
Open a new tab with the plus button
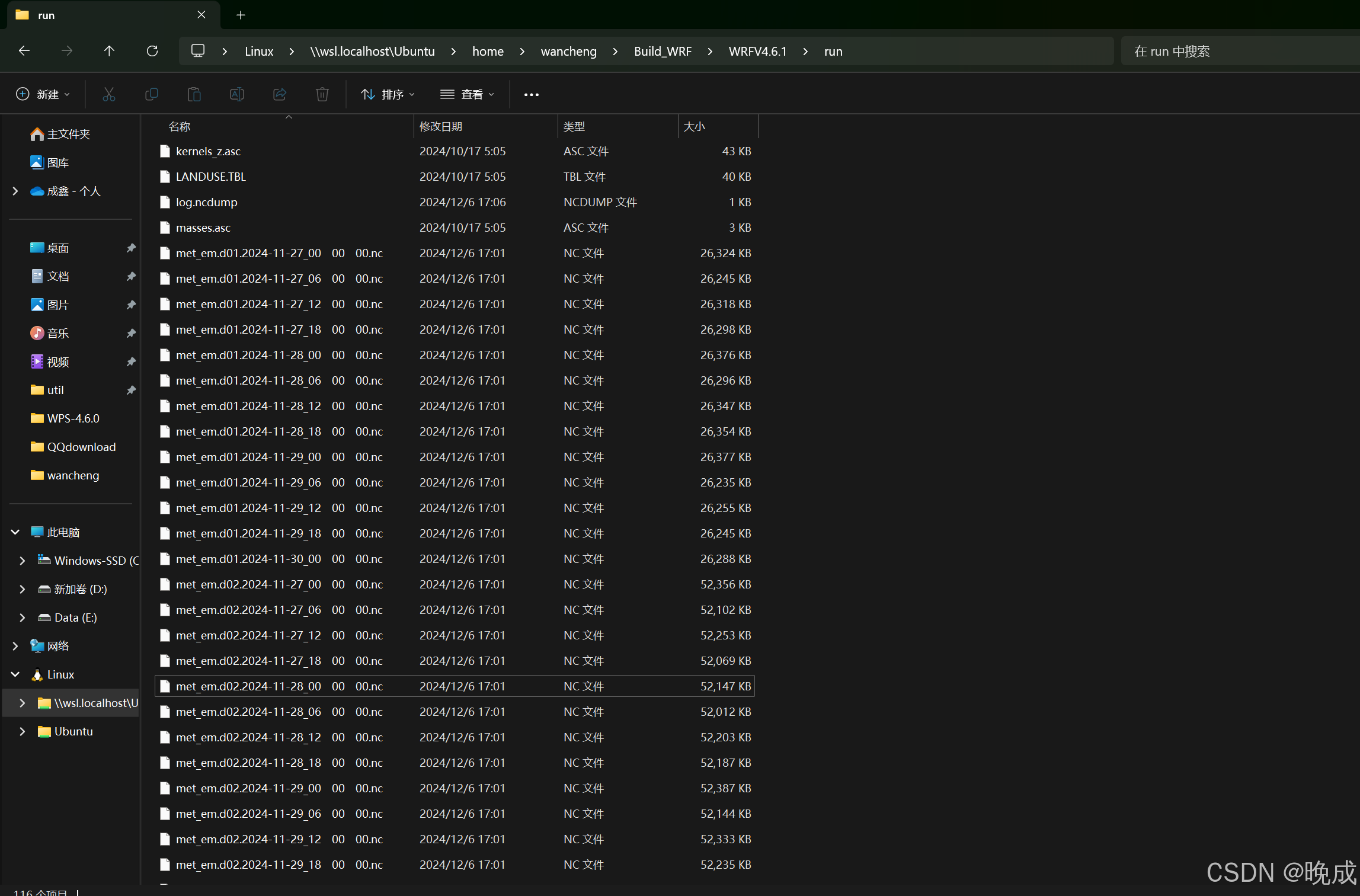pyautogui.click(x=240, y=15)
